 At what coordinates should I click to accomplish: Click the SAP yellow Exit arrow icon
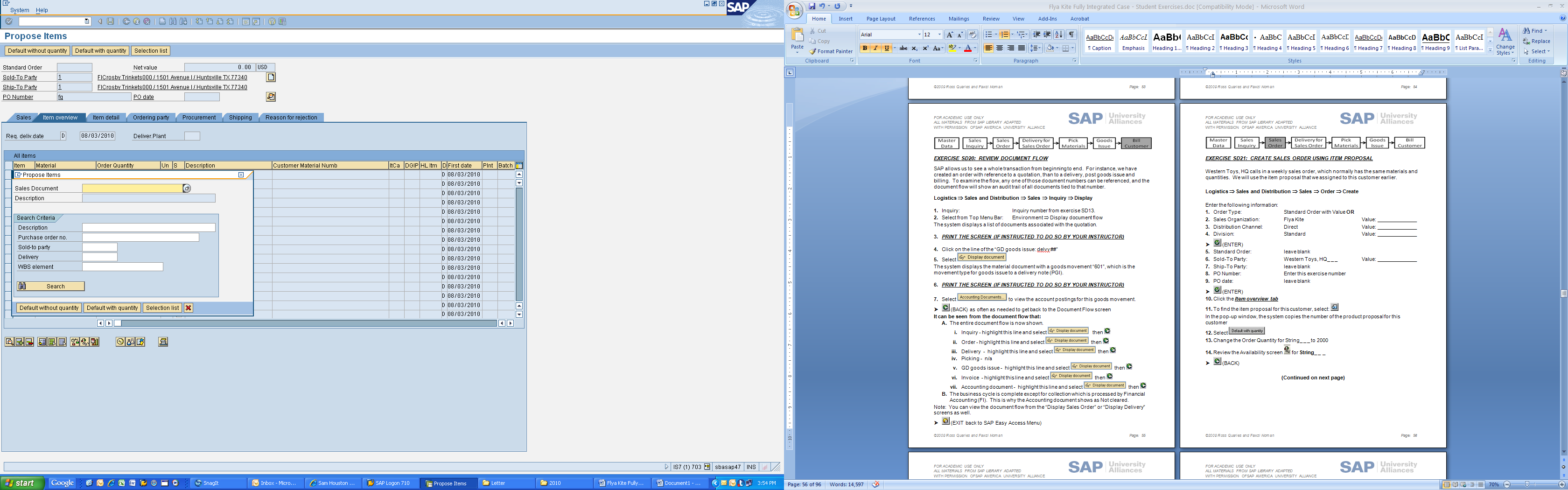tap(136, 21)
